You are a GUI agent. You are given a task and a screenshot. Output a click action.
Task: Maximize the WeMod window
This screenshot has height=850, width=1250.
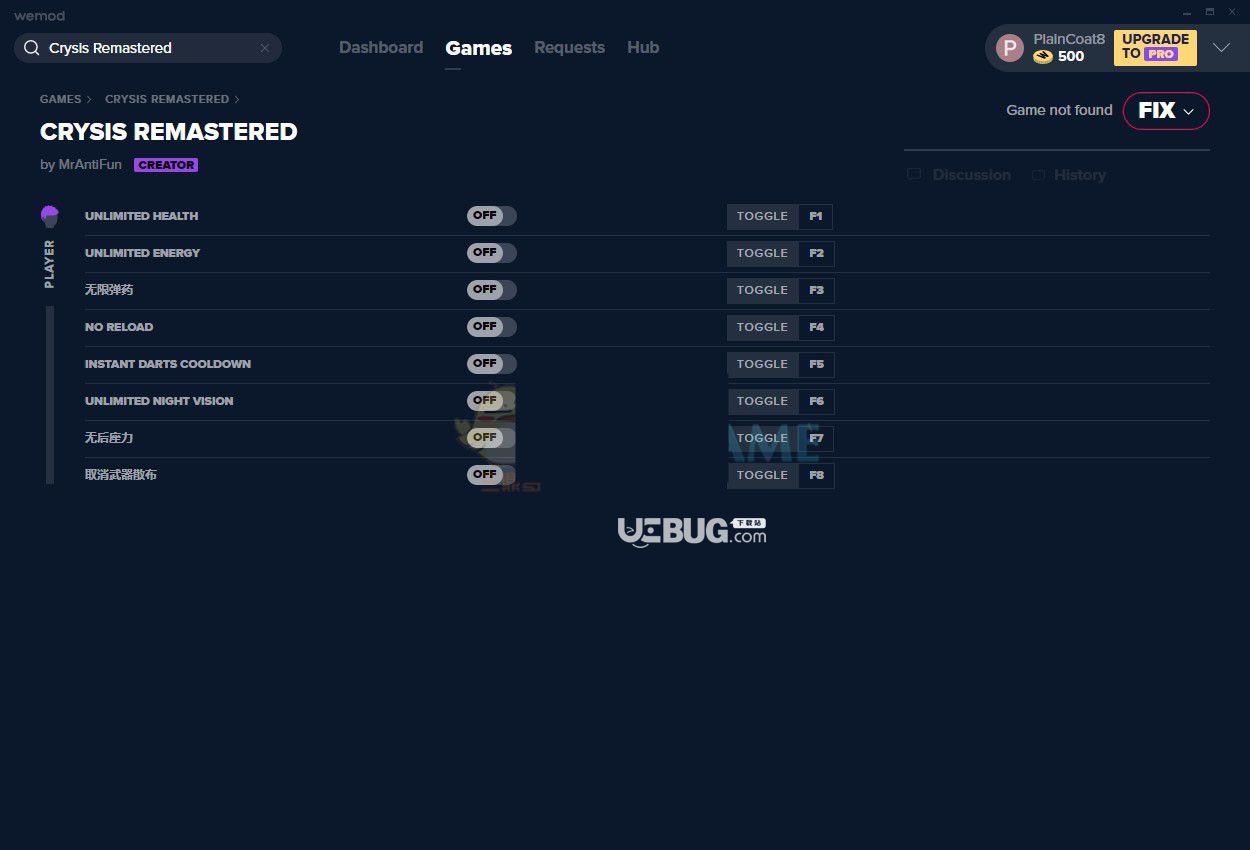pos(1209,12)
